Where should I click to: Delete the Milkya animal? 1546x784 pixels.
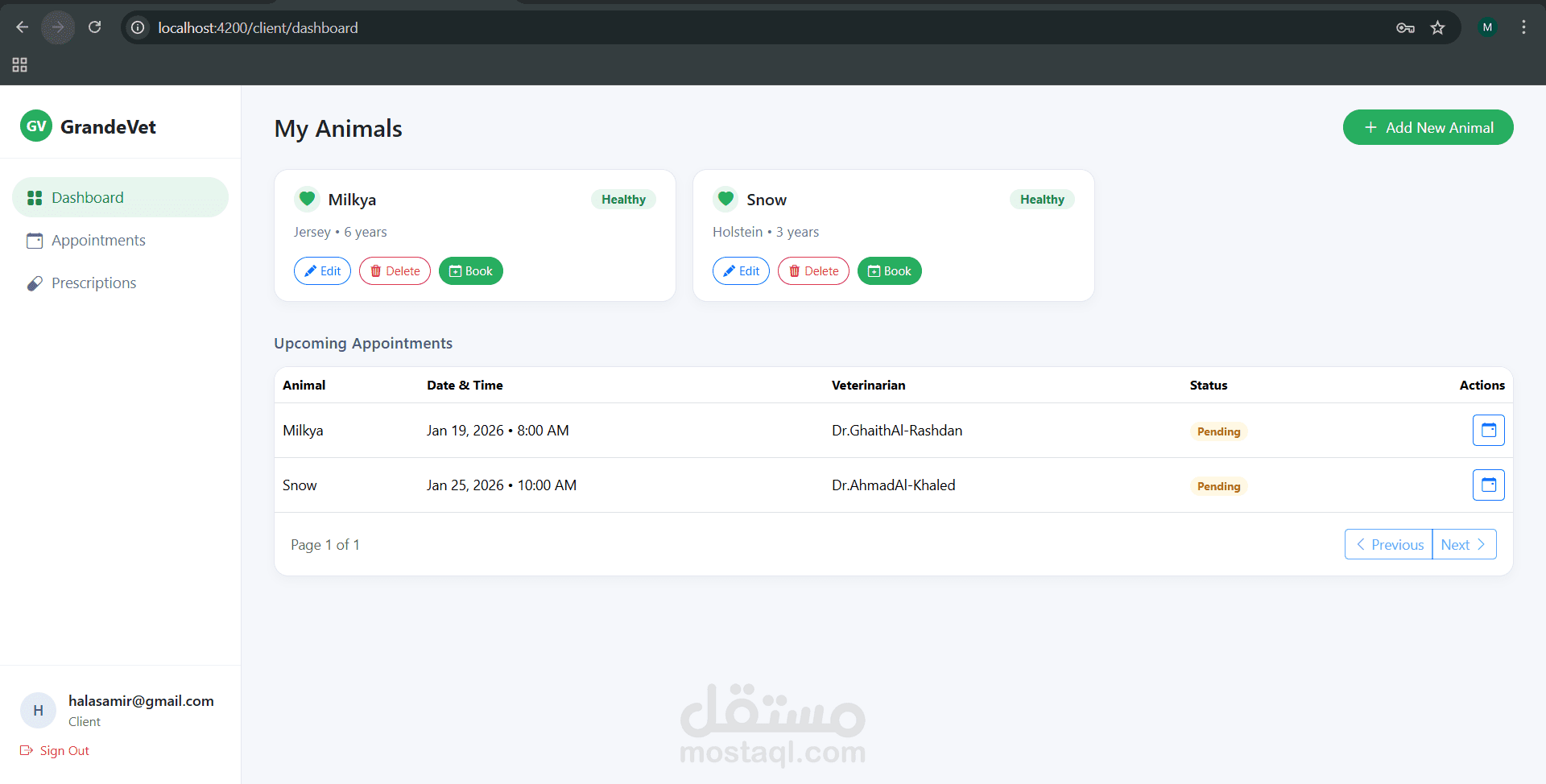pyautogui.click(x=395, y=271)
